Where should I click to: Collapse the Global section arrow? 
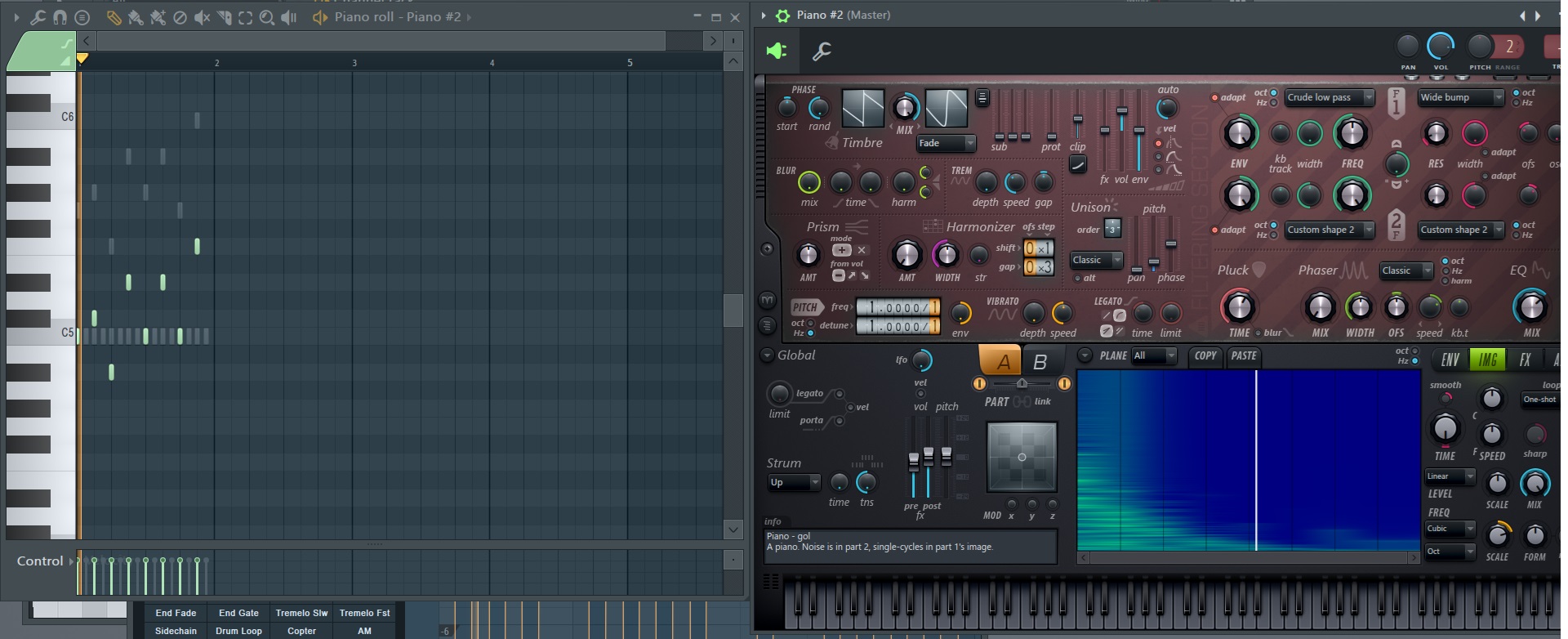click(x=767, y=355)
